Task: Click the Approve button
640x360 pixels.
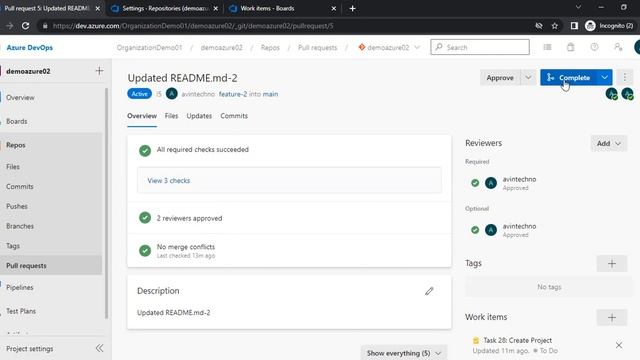Action: coord(500,78)
